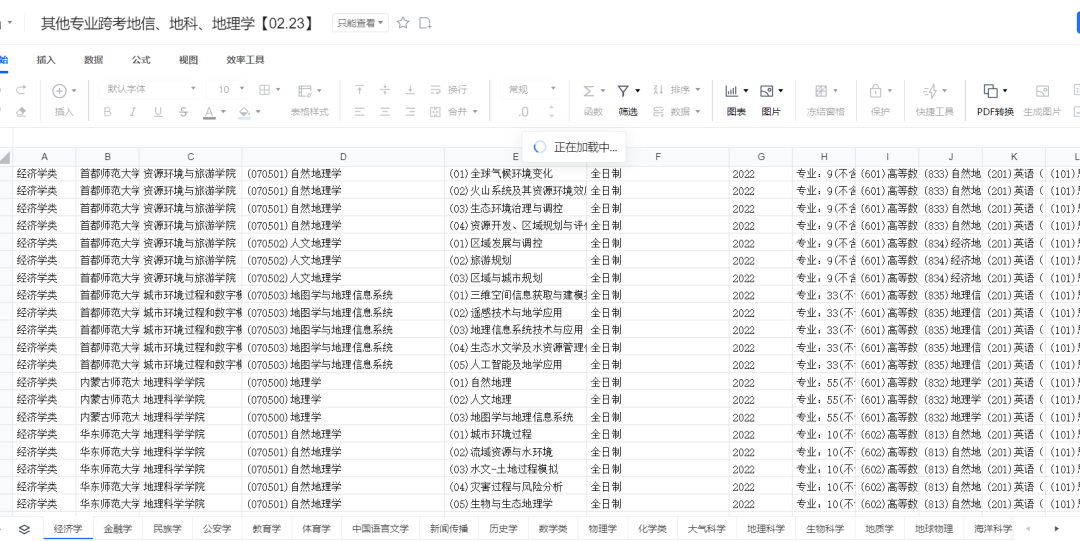Align cell content to top
The width and height of the screenshot is (1080, 541).
point(360,90)
